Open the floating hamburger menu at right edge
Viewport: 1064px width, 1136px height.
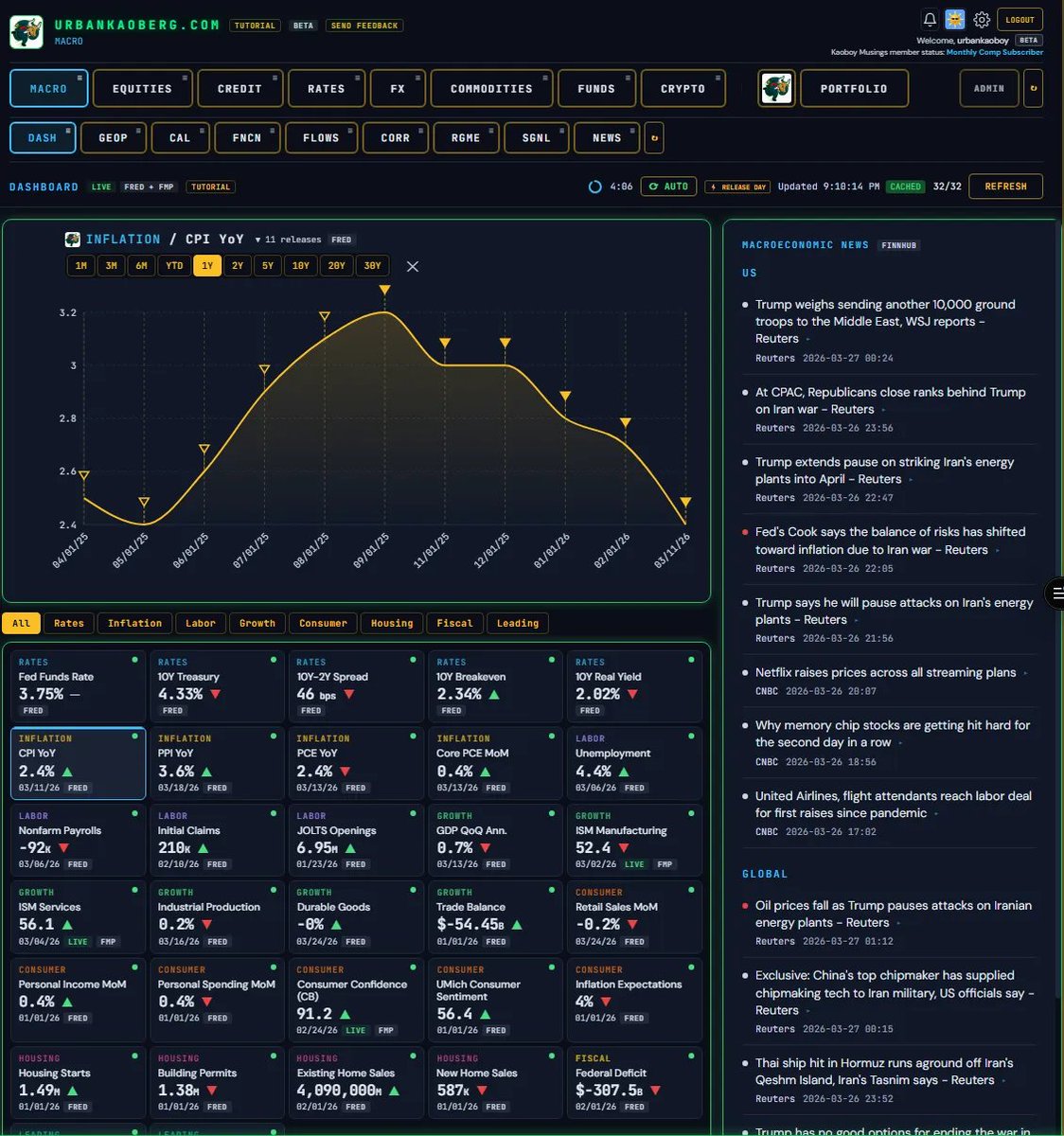[x=1055, y=594]
